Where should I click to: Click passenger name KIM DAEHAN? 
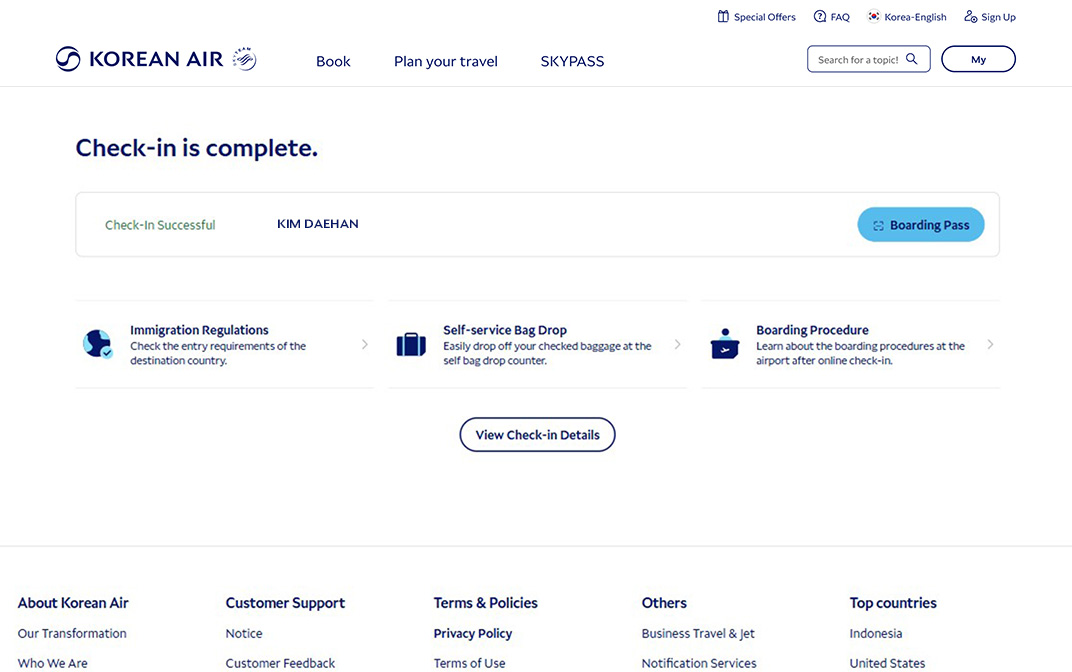(318, 224)
